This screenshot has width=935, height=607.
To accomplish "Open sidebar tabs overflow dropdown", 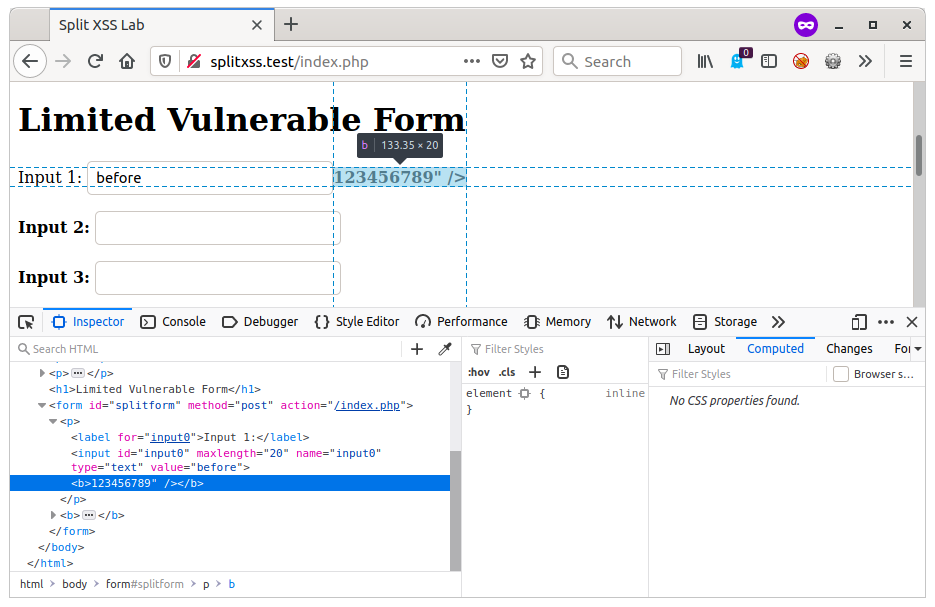I will (x=918, y=349).
